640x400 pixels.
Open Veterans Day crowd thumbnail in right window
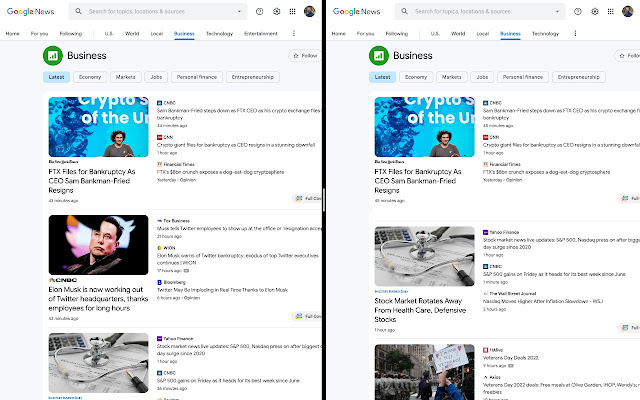424,372
